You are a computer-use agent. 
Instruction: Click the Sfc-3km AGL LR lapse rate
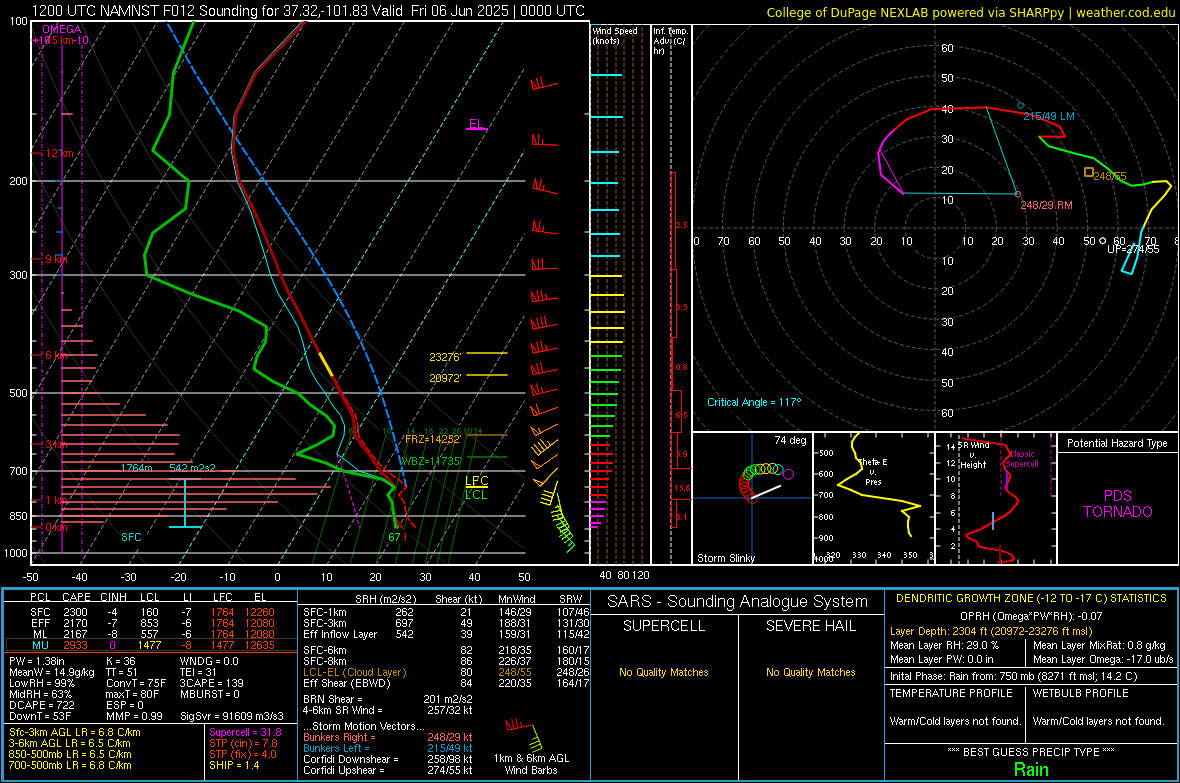point(75,732)
